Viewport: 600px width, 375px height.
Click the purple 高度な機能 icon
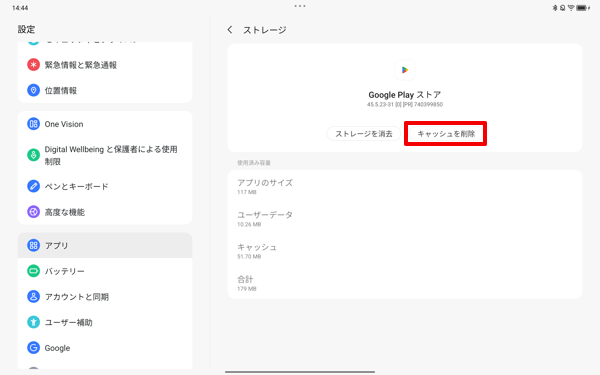pyautogui.click(x=33, y=212)
